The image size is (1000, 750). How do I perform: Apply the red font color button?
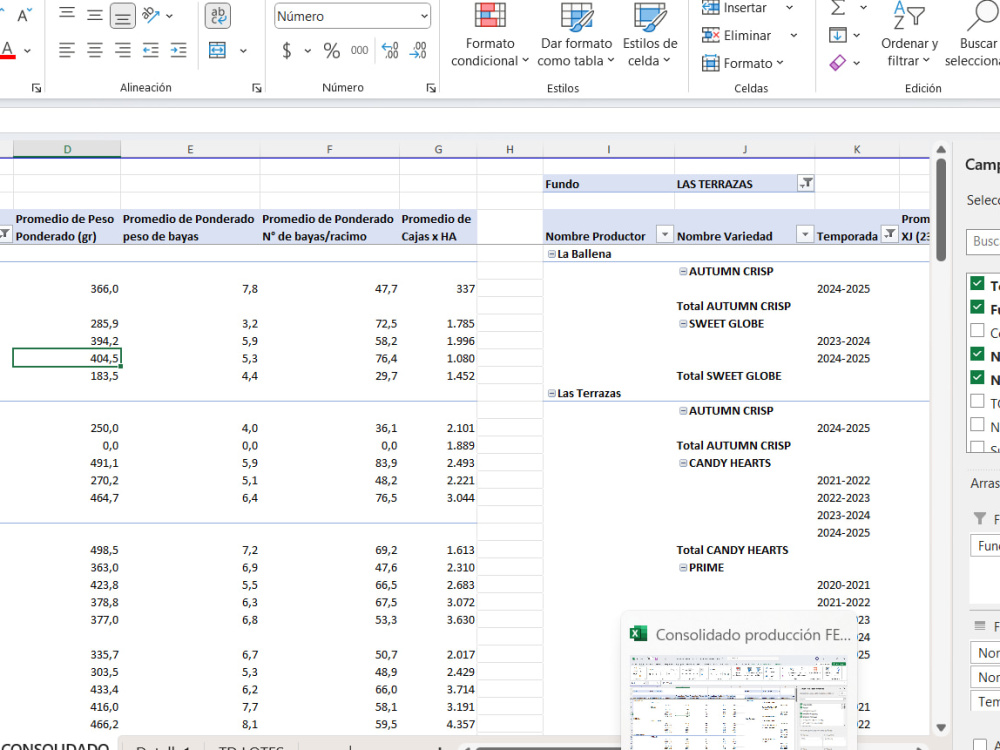coord(8,50)
